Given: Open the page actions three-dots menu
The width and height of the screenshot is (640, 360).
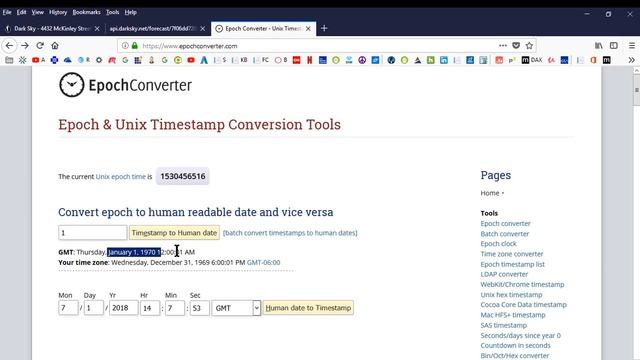Looking at the screenshot, I should (x=503, y=46).
